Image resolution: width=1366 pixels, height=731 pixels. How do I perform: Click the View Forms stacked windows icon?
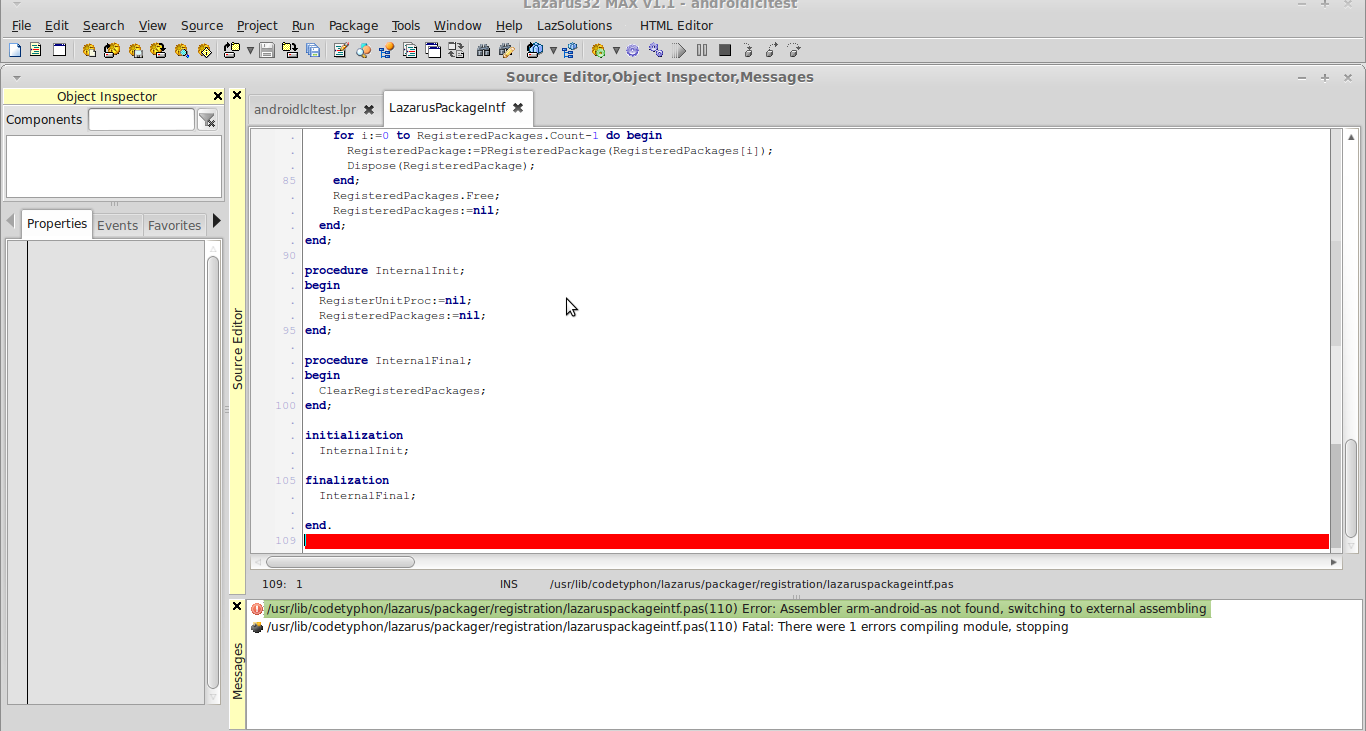[x=432, y=50]
